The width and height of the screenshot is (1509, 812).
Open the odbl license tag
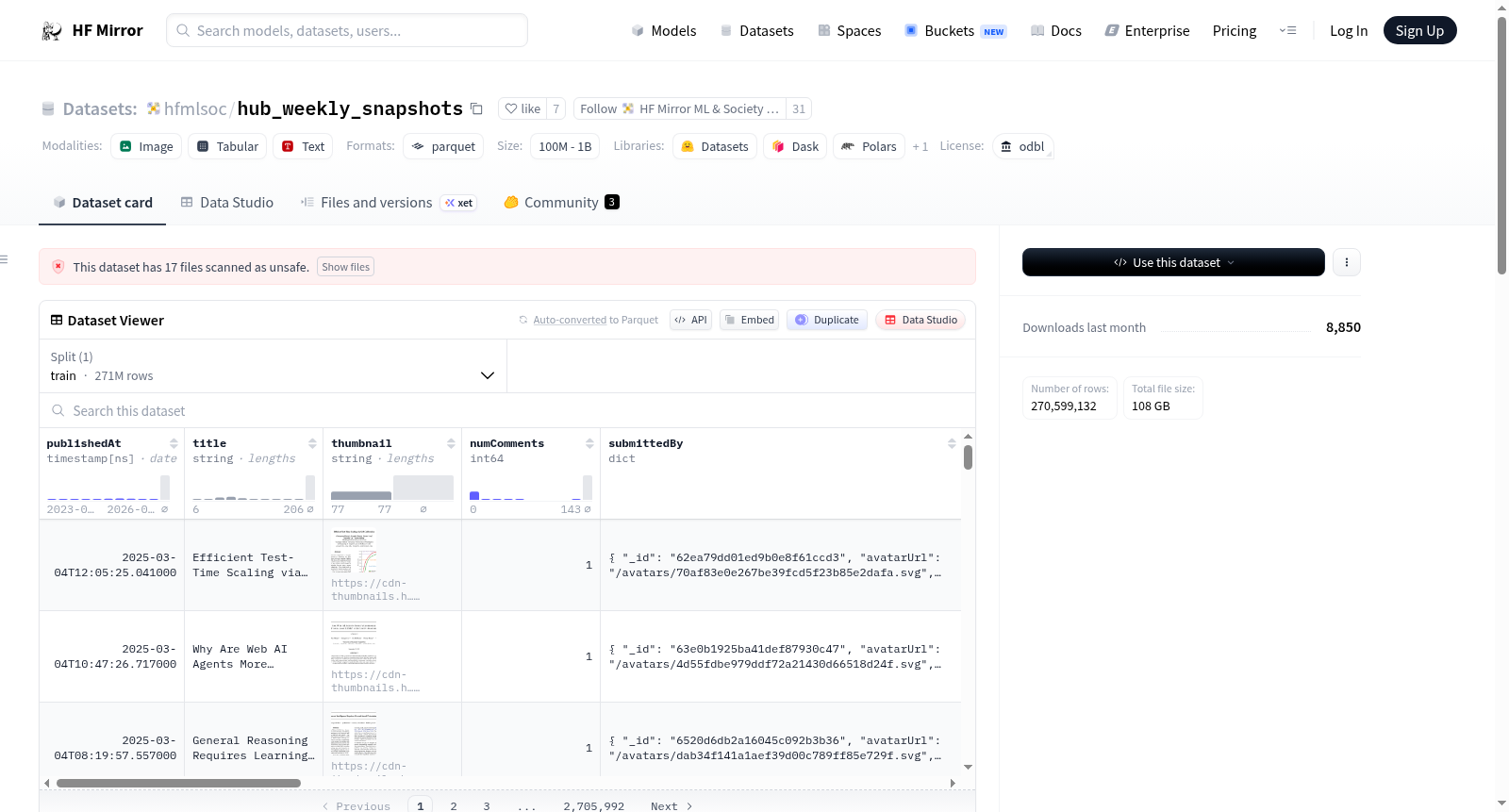(x=1022, y=146)
